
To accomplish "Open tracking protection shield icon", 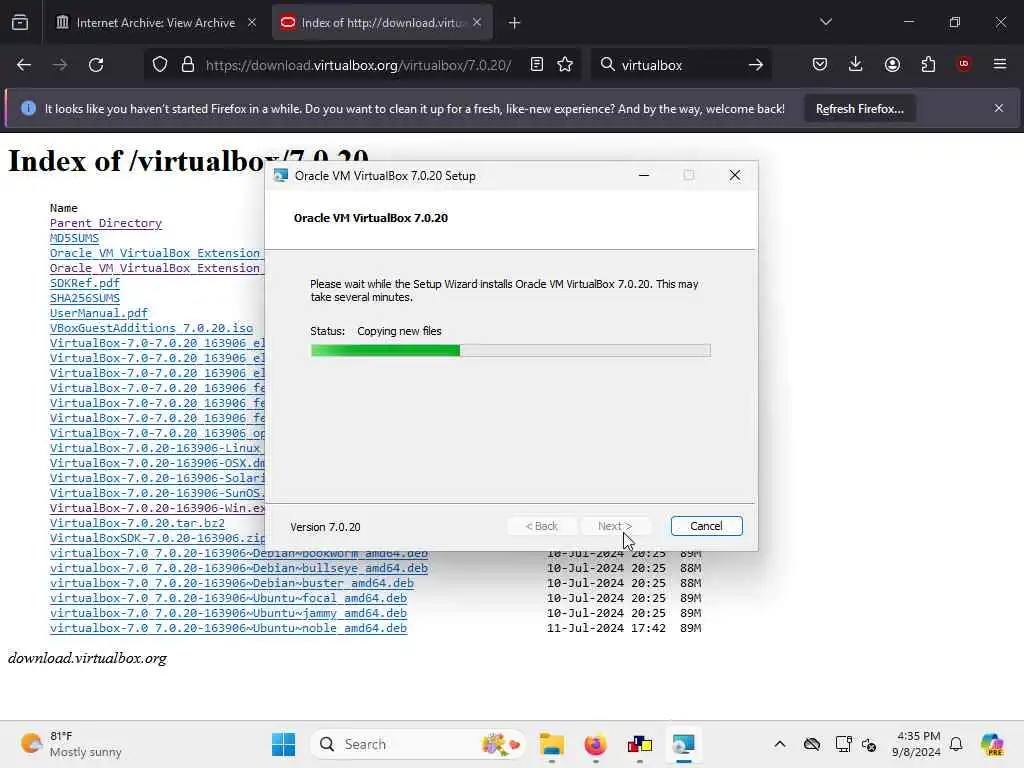I will click(160, 65).
